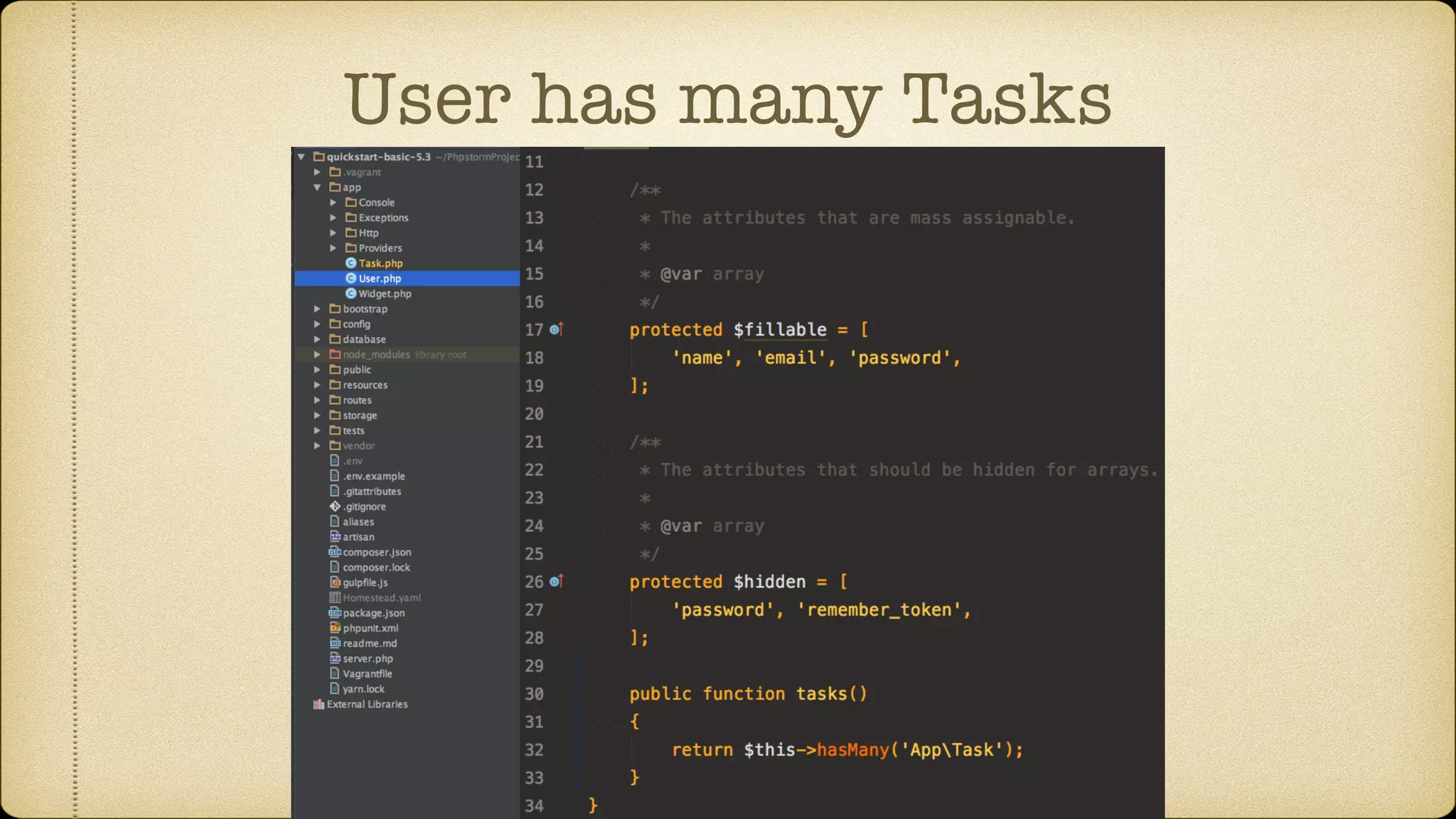Viewport: 1456px width, 819px height.
Task: Click the readme.md markdown icon
Action: [335, 643]
